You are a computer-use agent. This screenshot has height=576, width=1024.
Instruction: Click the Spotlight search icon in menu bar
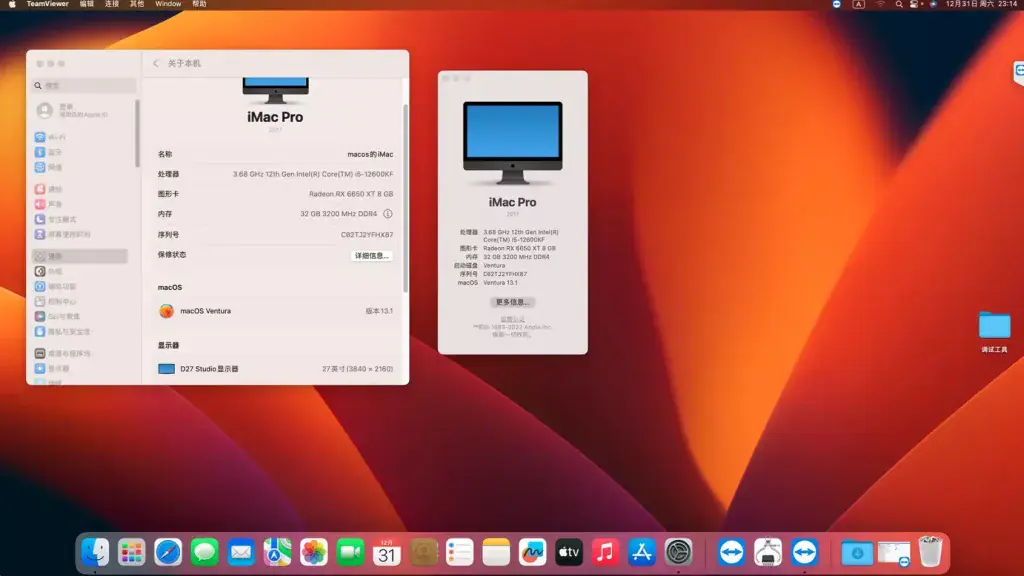tap(899, 4)
